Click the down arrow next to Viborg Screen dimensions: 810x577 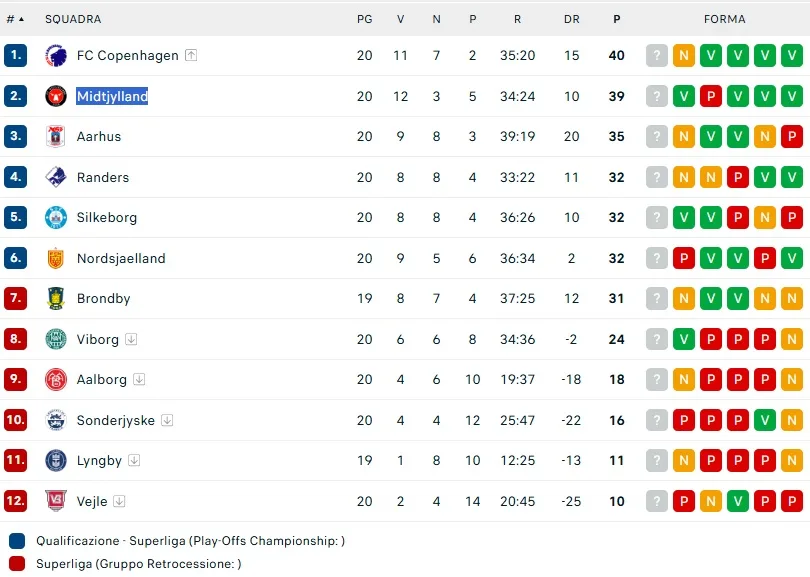(x=131, y=339)
